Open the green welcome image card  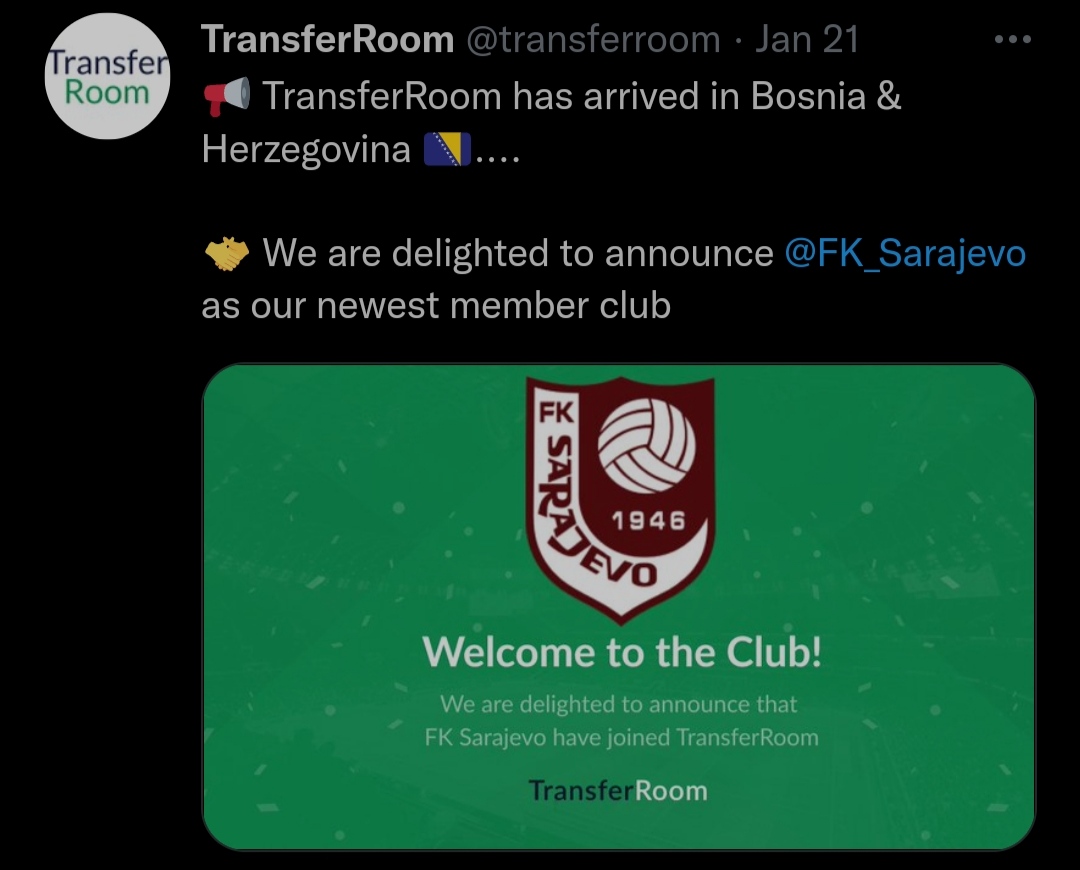click(619, 607)
